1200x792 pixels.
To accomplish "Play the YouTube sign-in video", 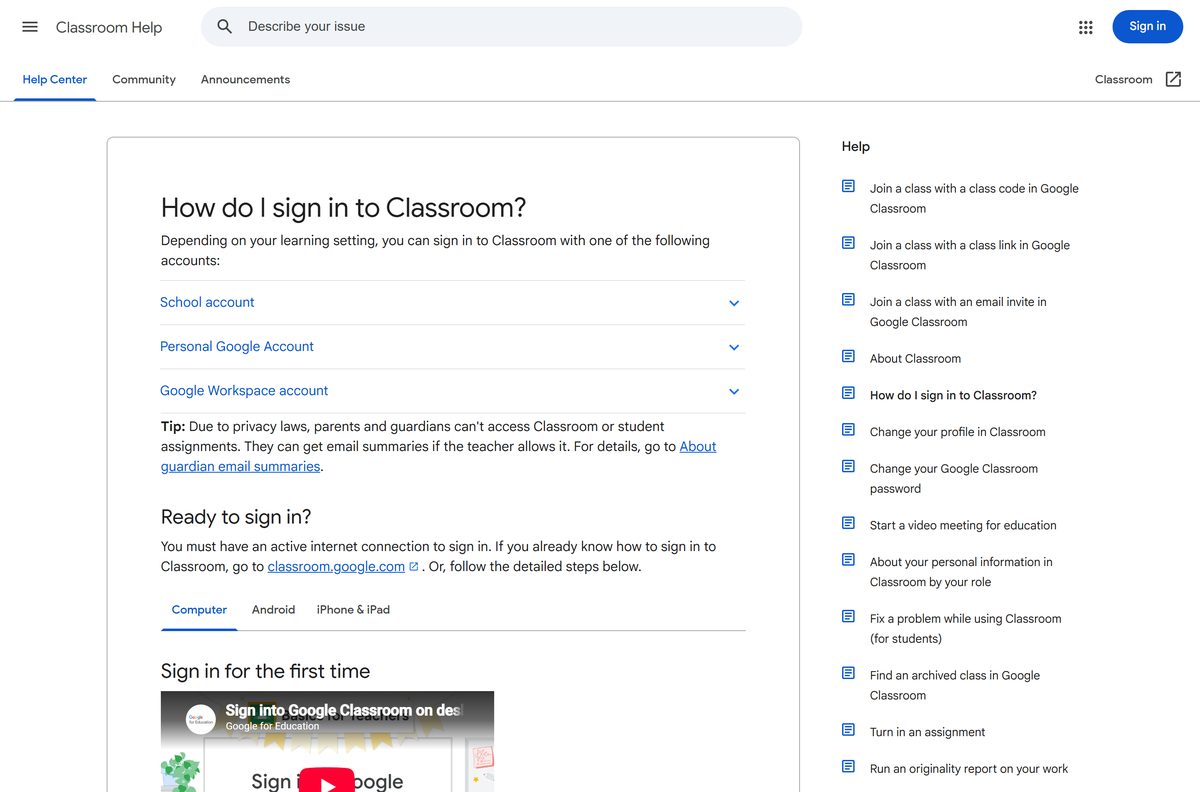I will pyautogui.click(x=327, y=780).
